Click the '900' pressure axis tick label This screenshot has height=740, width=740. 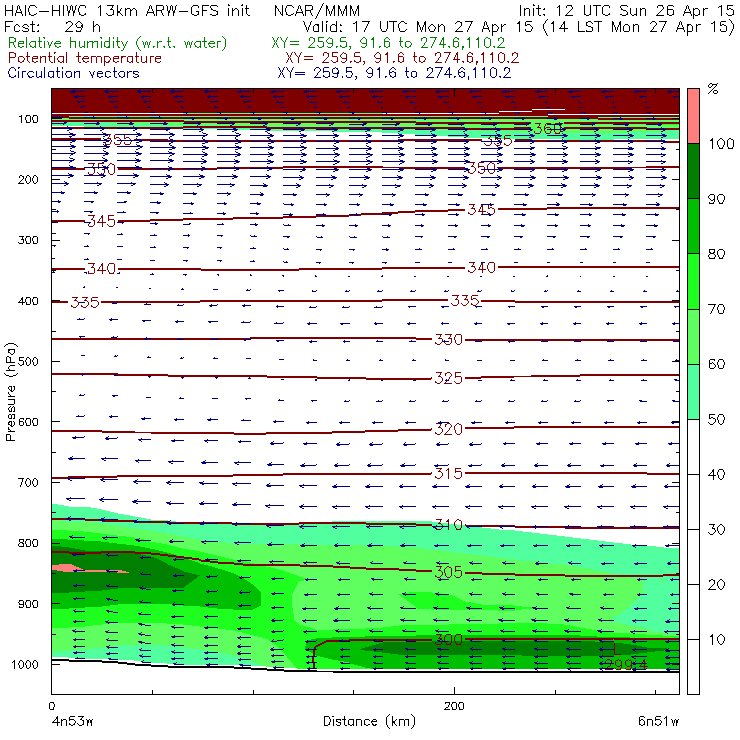28,604
